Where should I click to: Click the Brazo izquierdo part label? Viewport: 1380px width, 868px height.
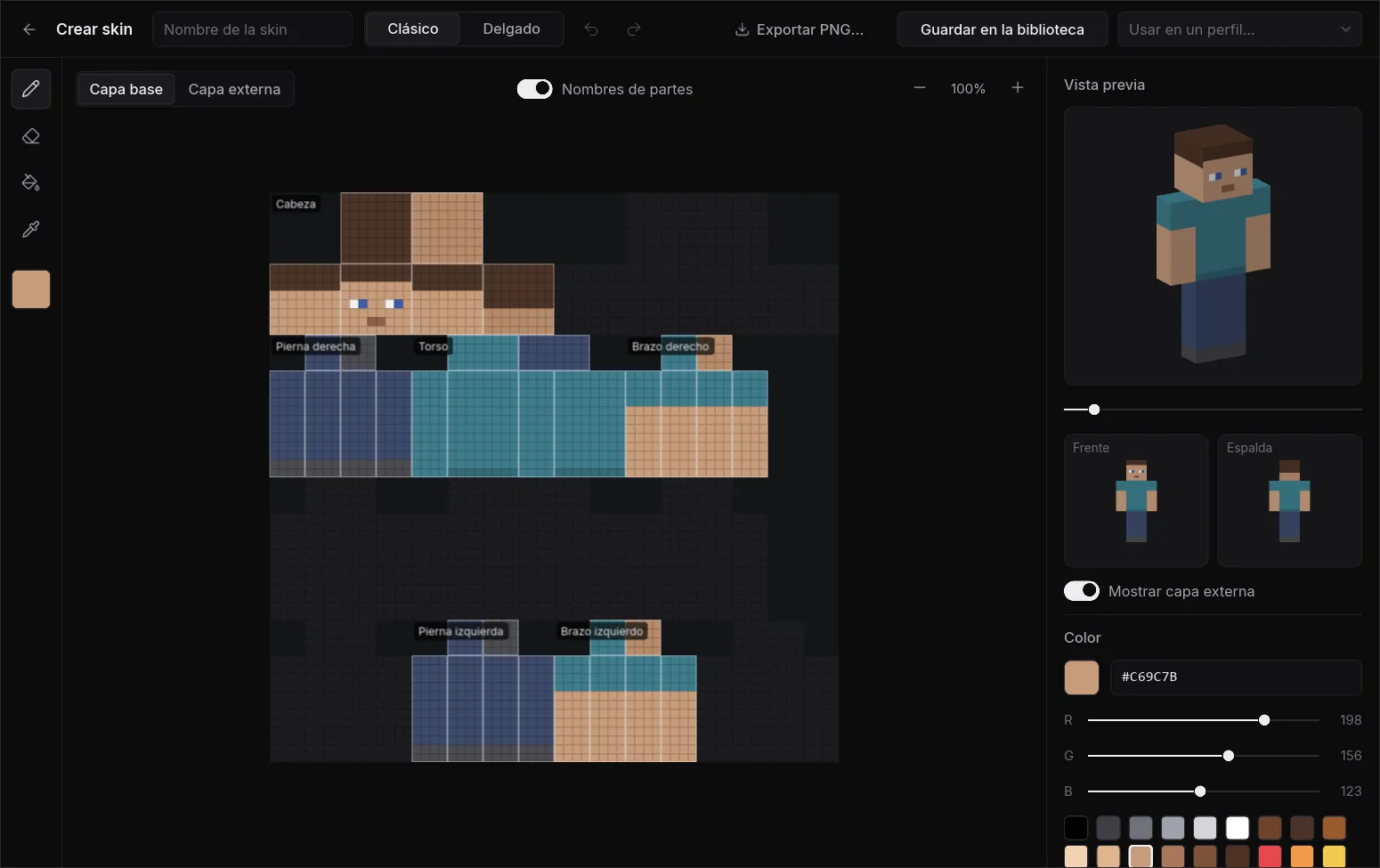602,631
